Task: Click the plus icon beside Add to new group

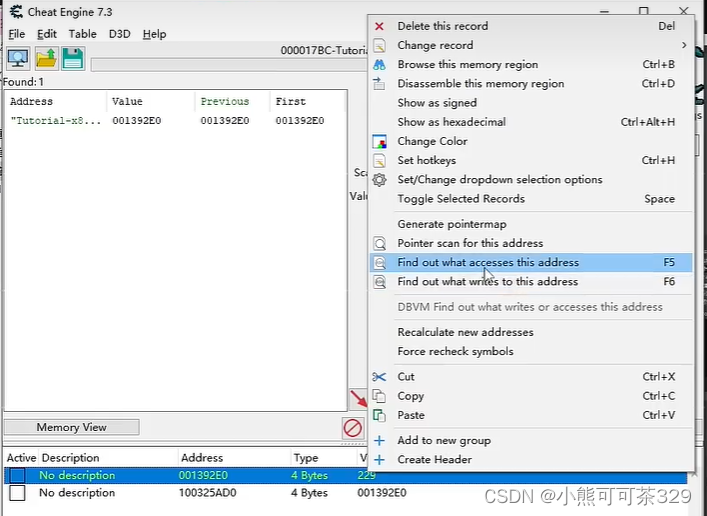Action: coord(379,441)
